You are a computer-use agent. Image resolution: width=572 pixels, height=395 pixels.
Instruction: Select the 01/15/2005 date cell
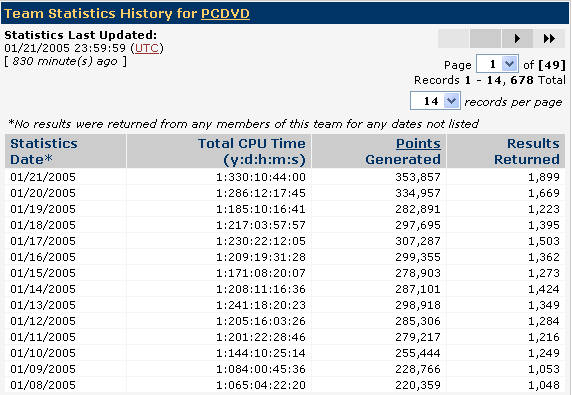pyautogui.click(x=43, y=273)
